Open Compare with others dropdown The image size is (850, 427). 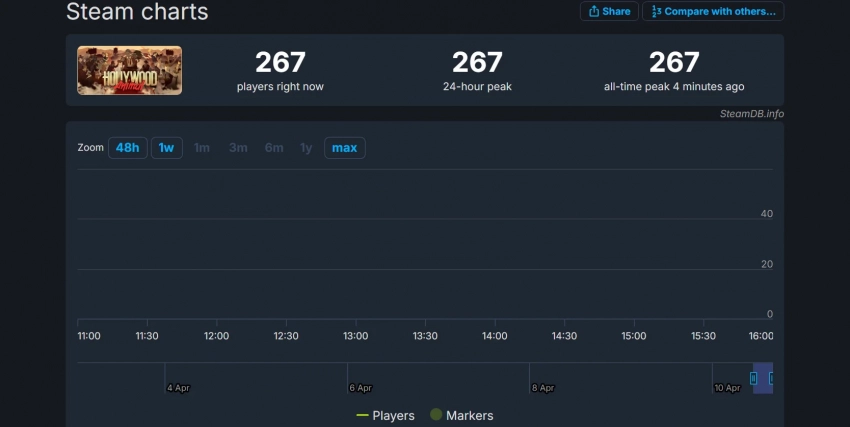pos(713,12)
